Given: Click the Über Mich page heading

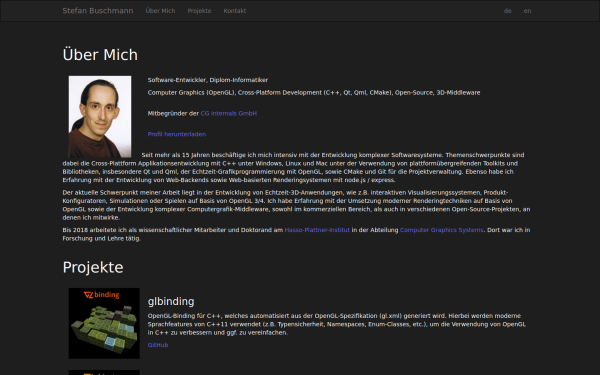Looking at the screenshot, I should 100,55.
